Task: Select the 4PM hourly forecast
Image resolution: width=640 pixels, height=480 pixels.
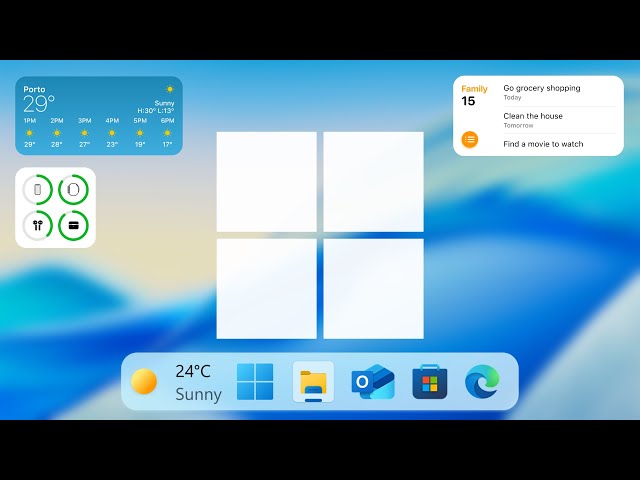Action: (x=112, y=133)
